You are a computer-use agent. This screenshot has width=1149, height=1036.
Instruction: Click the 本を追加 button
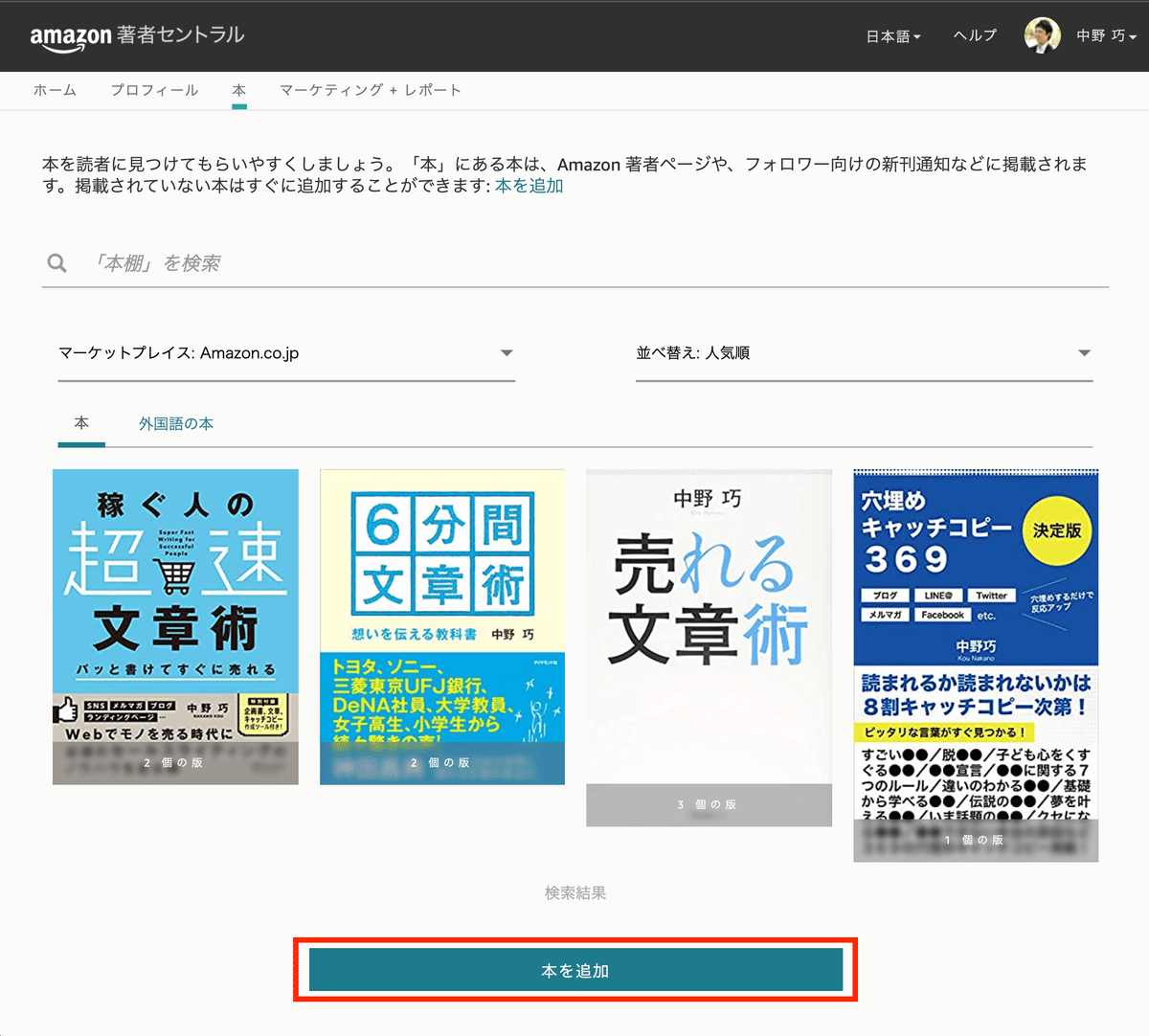coord(575,971)
